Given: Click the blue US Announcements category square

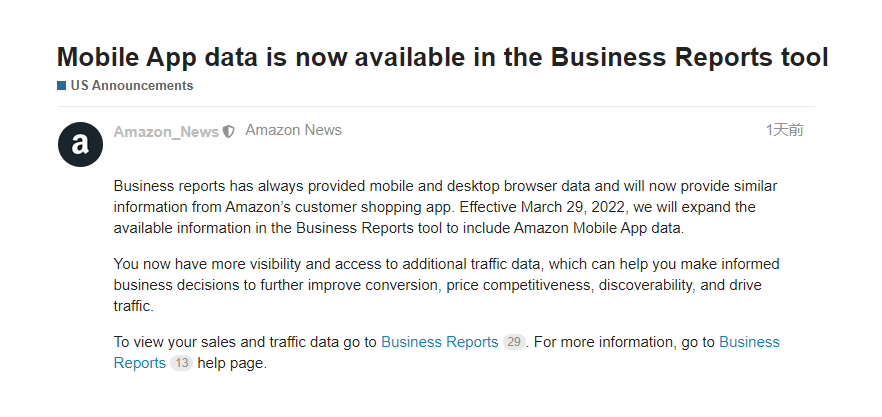Looking at the screenshot, I should [x=62, y=86].
